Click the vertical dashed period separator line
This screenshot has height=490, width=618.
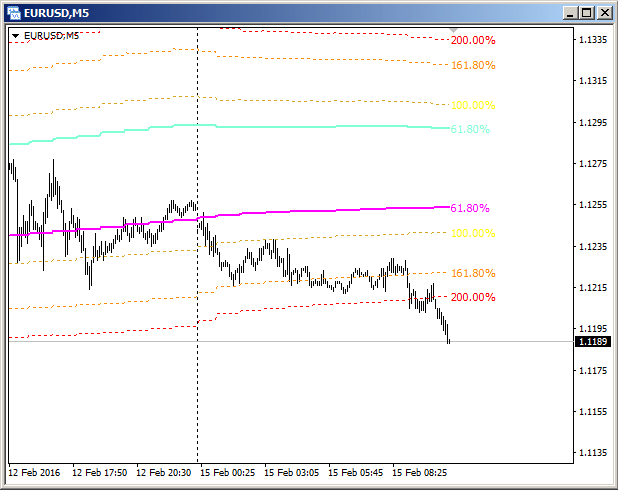point(197,400)
